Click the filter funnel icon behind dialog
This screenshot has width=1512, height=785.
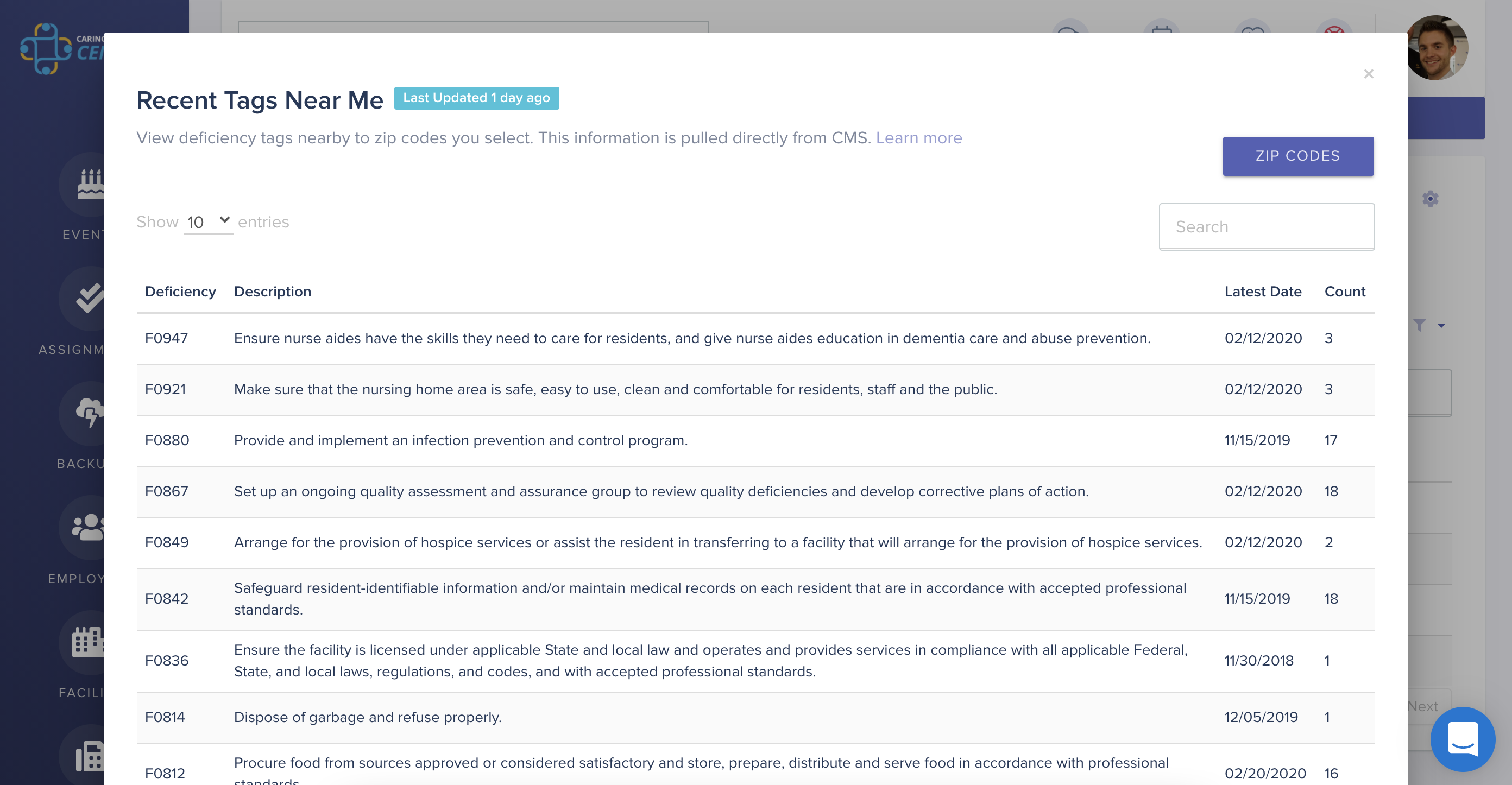pyautogui.click(x=1419, y=325)
